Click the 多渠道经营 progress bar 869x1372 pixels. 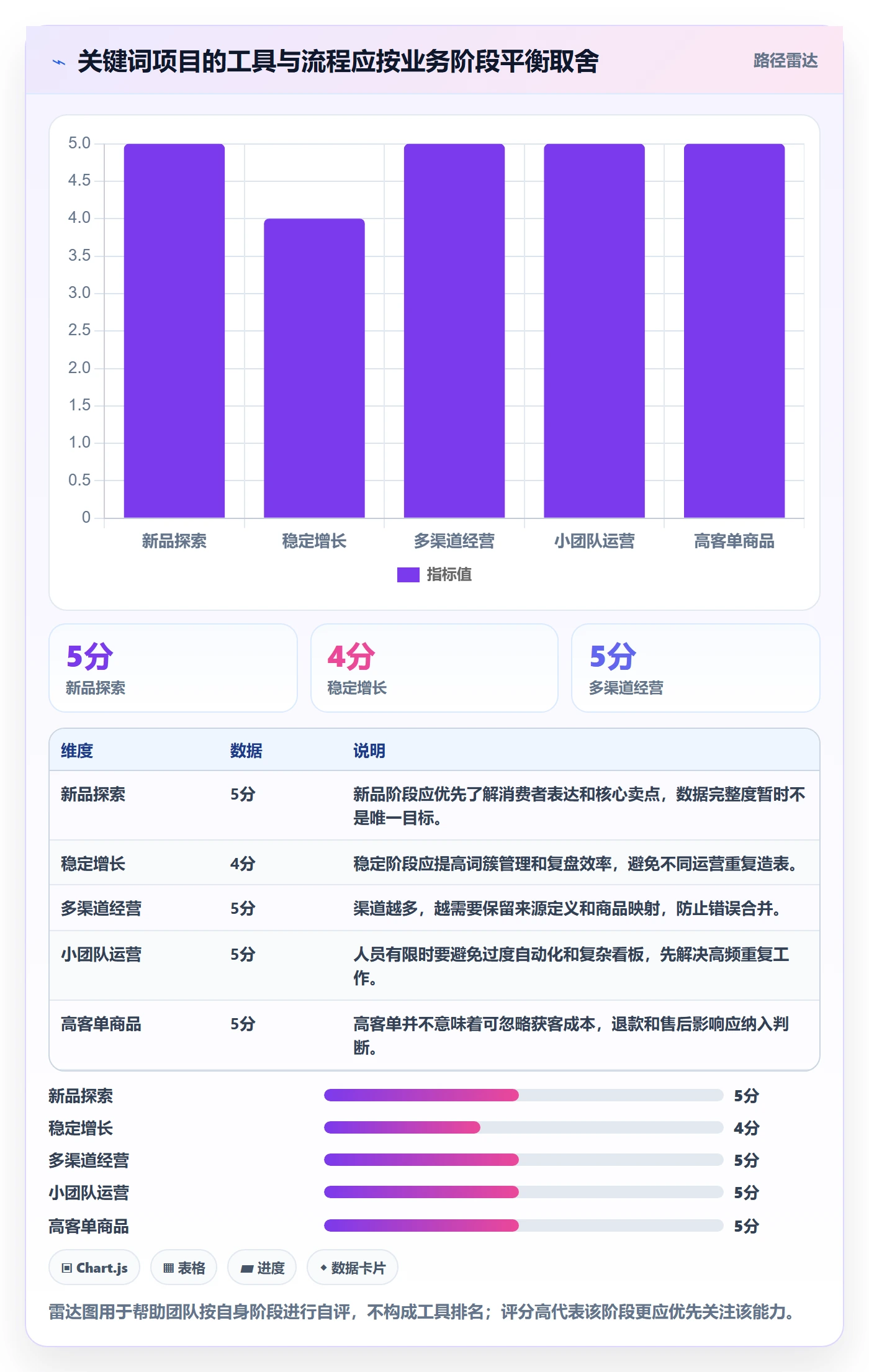pos(523,1160)
